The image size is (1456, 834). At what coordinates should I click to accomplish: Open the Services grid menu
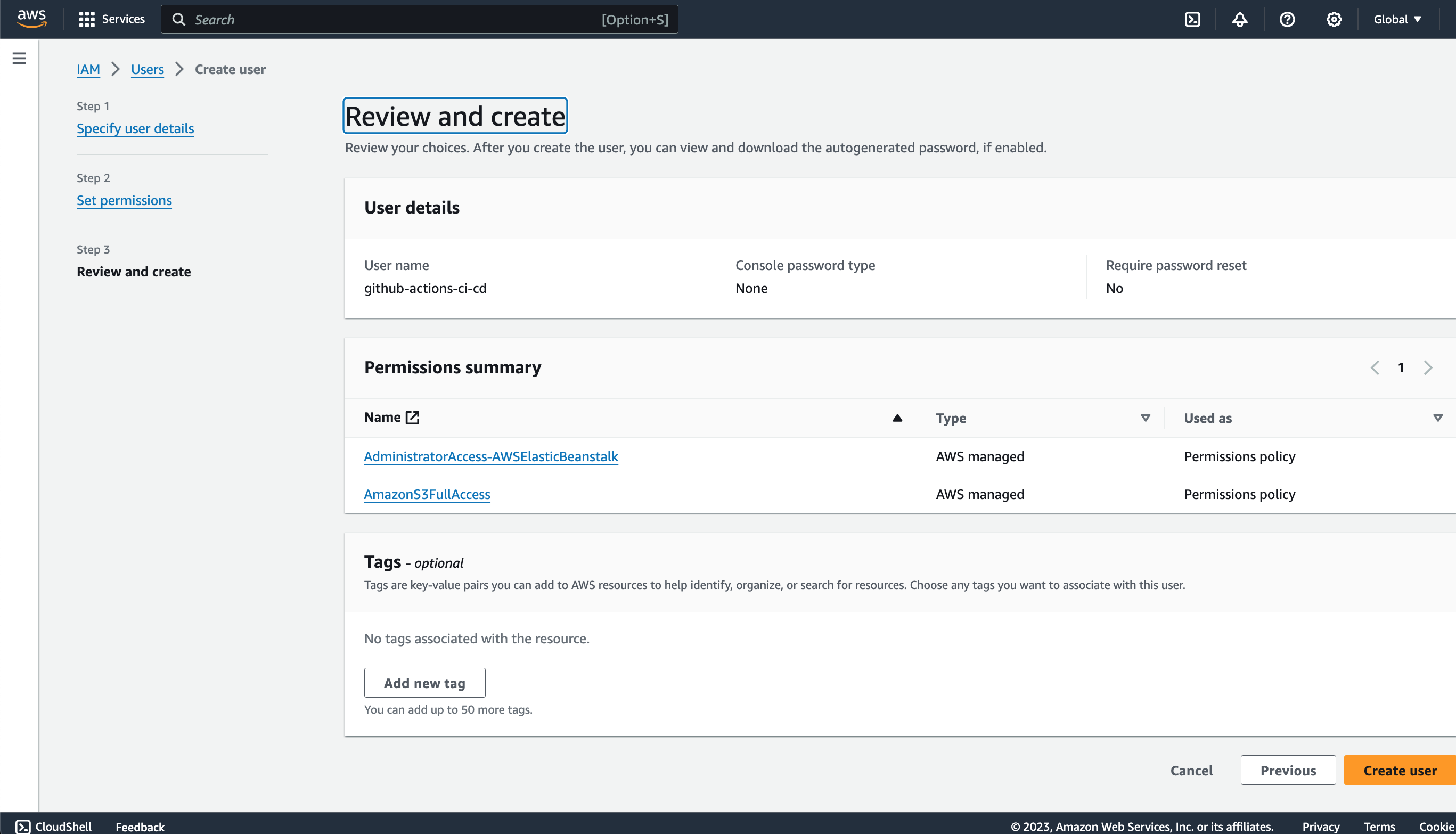(x=86, y=20)
